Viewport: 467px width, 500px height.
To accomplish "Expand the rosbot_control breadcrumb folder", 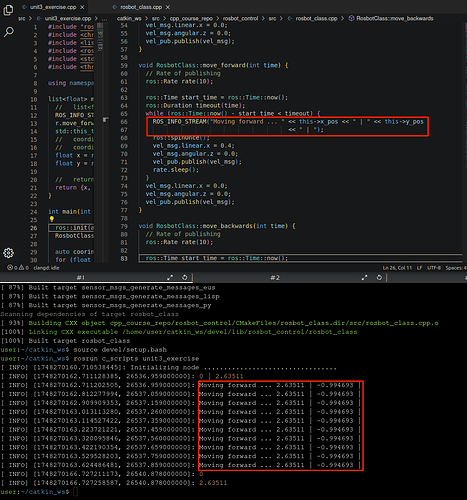I will pyautogui.click(x=240, y=18).
